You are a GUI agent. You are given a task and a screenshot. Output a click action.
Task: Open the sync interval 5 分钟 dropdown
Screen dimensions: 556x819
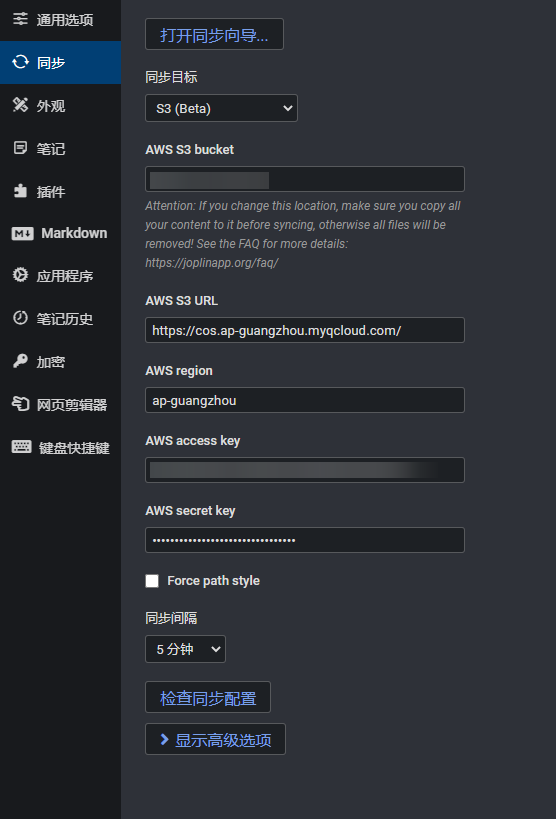pos(186,649)
